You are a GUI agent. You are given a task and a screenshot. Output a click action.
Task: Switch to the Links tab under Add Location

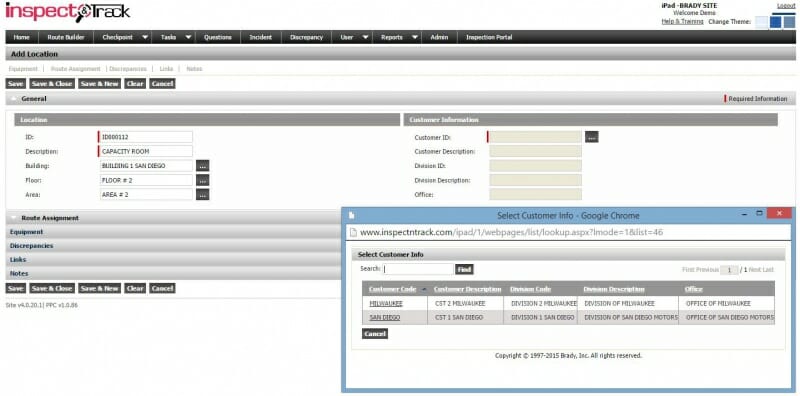[x=166, y=68]
